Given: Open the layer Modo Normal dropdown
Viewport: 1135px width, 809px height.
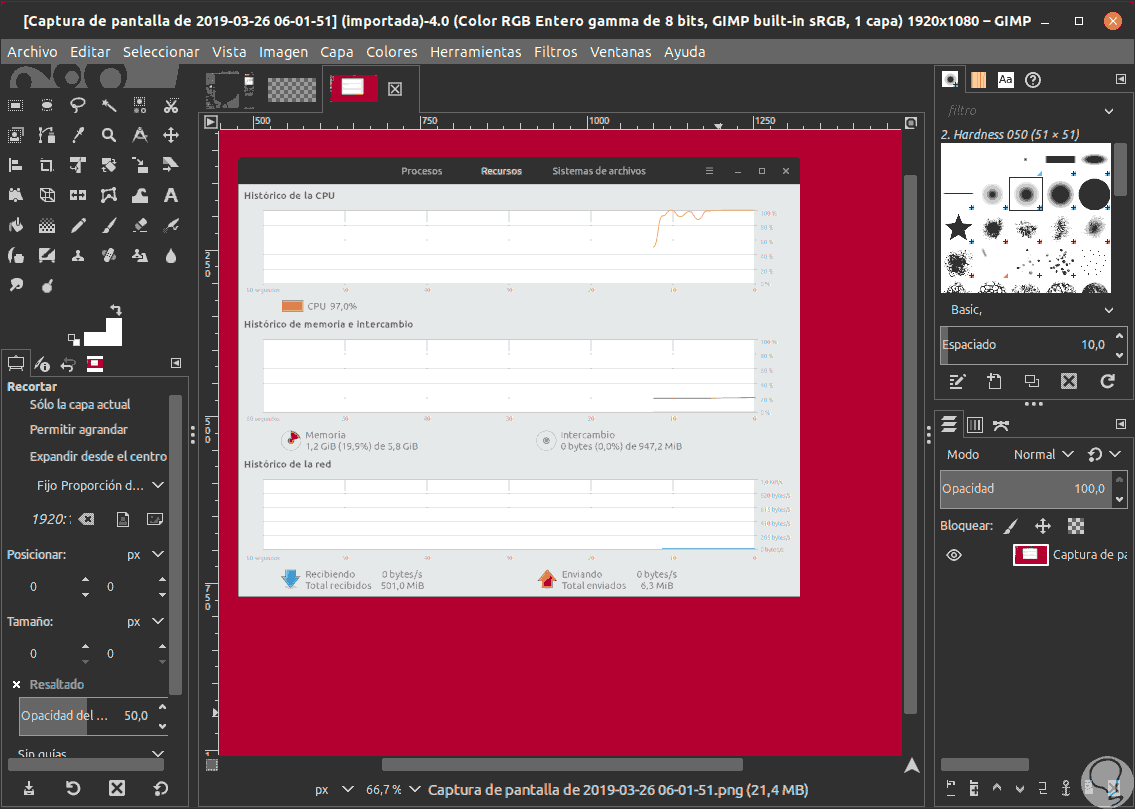Looking at the screenshot, I should tap(1043, 454).
